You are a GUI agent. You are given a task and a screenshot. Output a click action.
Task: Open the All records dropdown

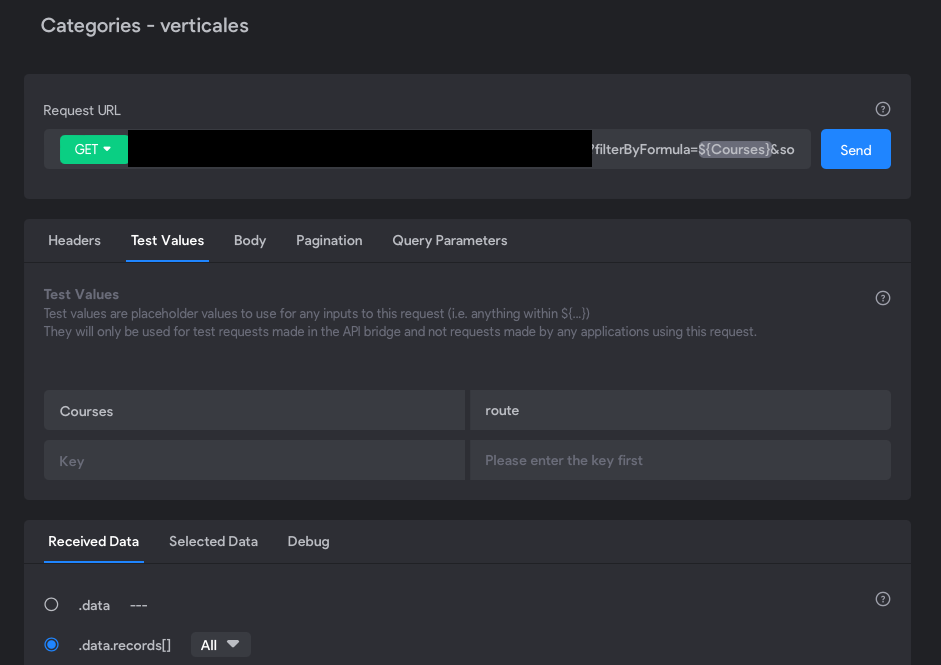220,645
